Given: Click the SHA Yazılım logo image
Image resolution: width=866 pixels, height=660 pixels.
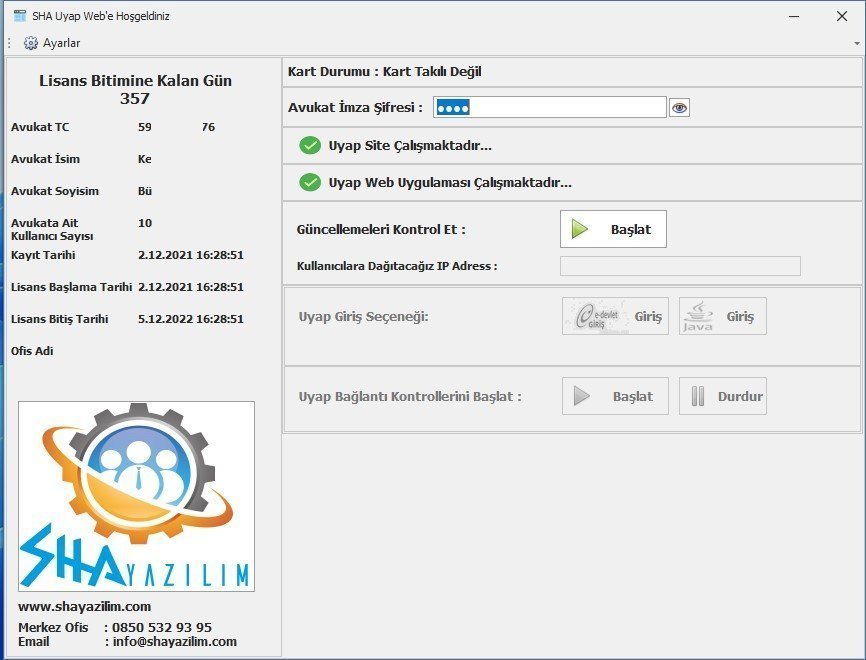Looking at the screenshot, I should click(x=136, y=497).
